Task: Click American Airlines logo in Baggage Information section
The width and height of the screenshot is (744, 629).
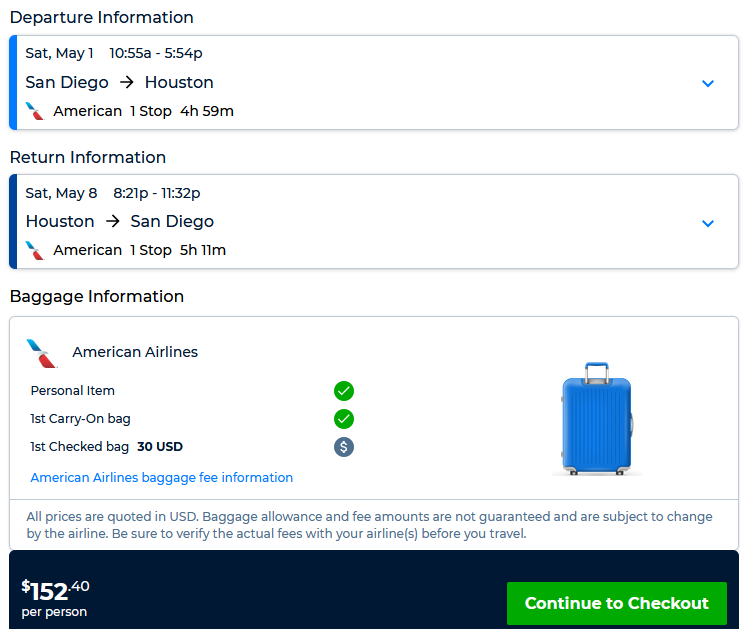Action: (42, 352)
